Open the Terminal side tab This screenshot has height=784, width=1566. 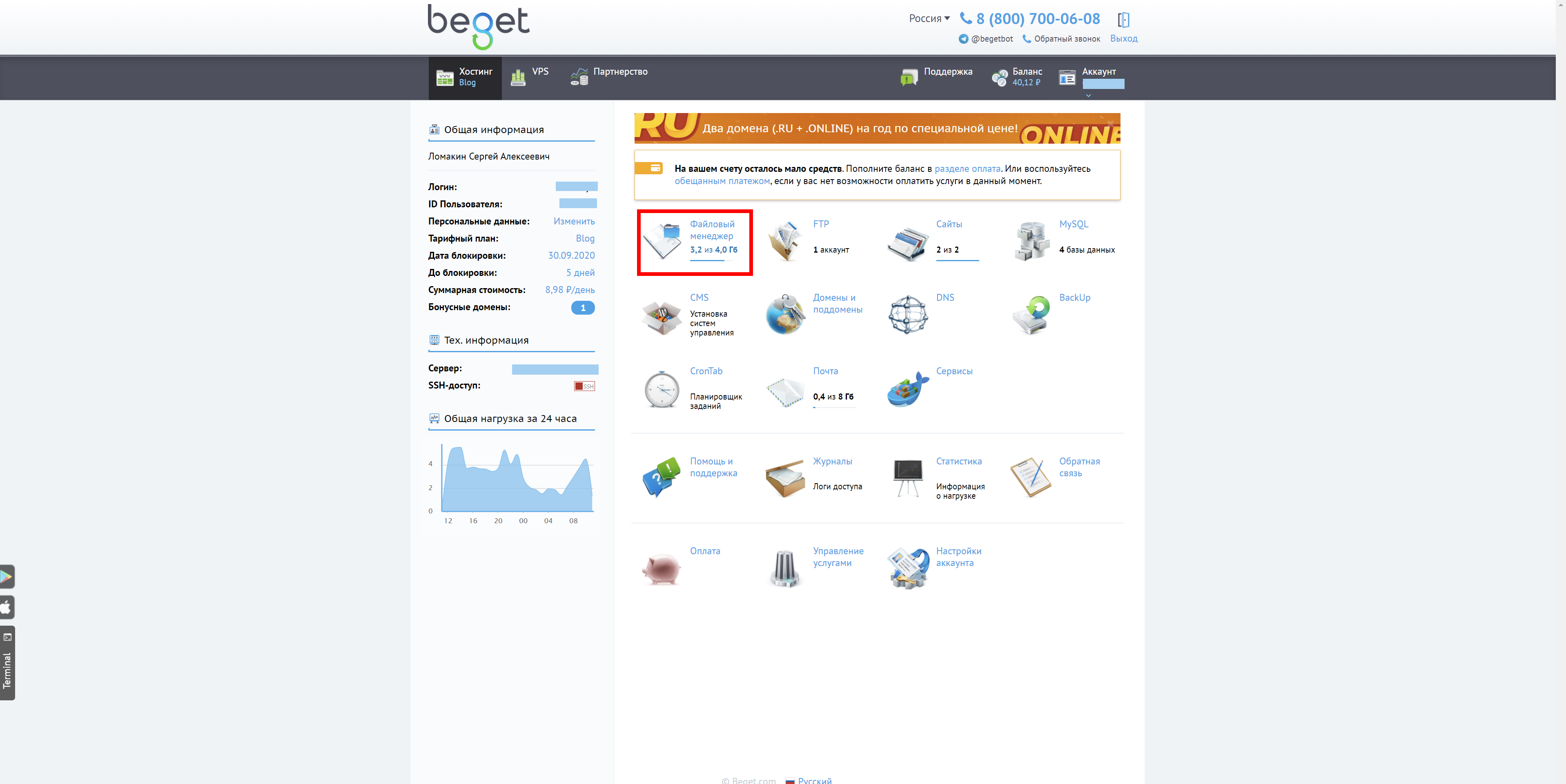pos(7,663)
